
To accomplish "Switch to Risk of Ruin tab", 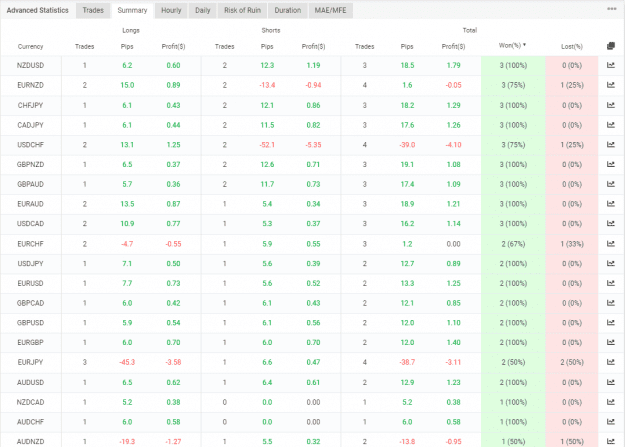I will tap(242, 10).
